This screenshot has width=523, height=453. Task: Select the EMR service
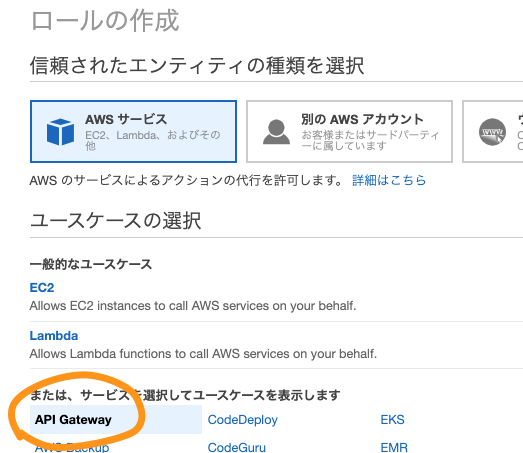[394, 447]
